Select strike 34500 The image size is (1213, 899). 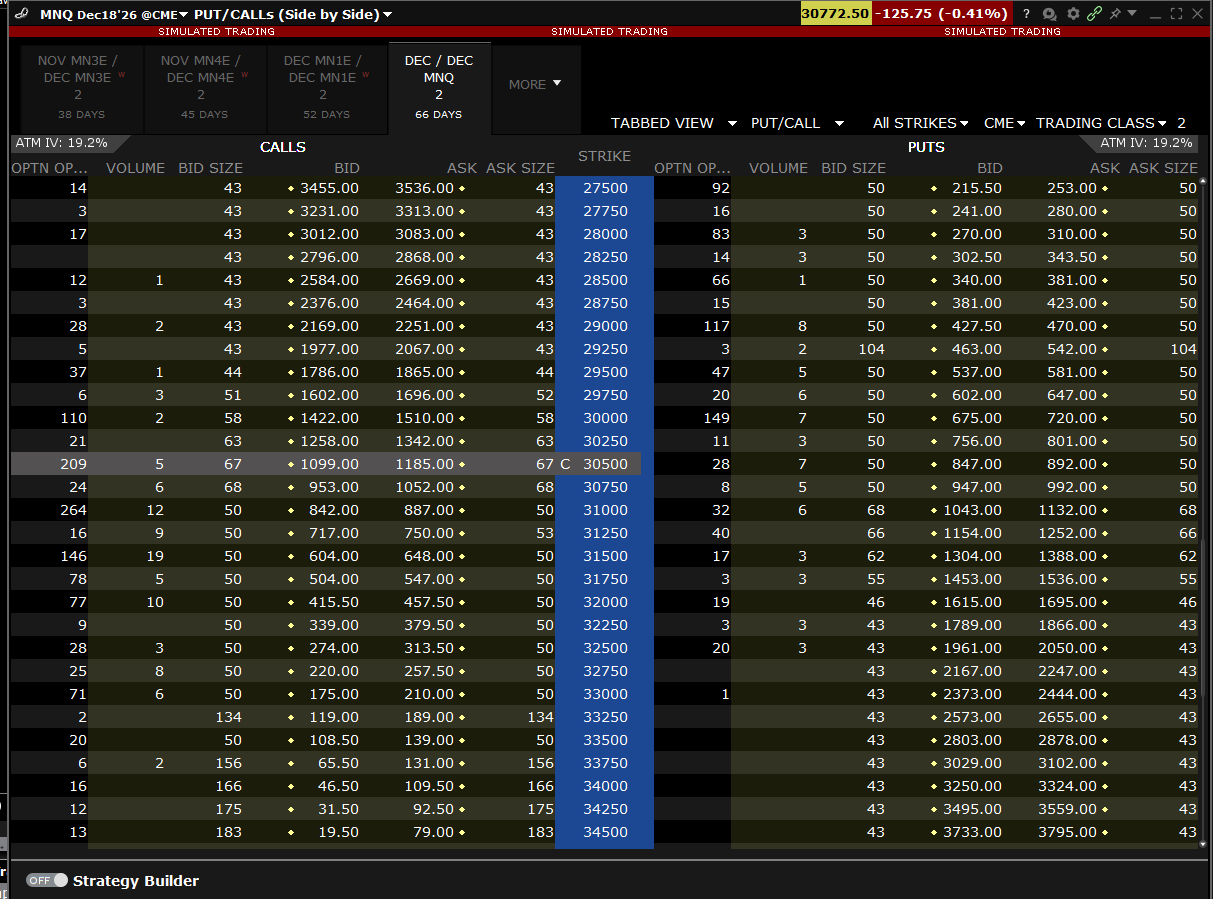point(604,832)
